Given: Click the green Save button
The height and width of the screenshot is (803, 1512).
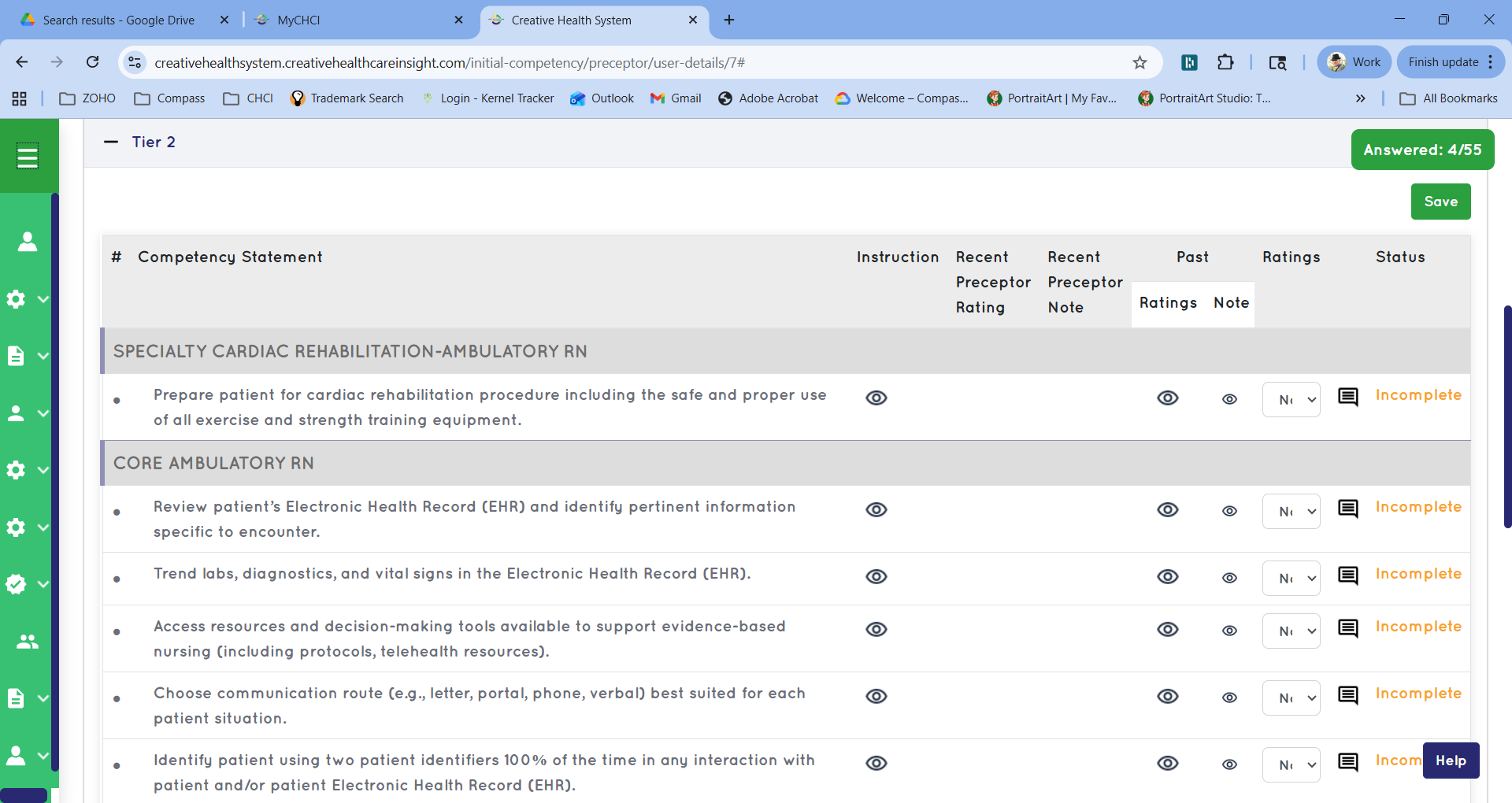Looking at the screenshot, I should 1440,202.
